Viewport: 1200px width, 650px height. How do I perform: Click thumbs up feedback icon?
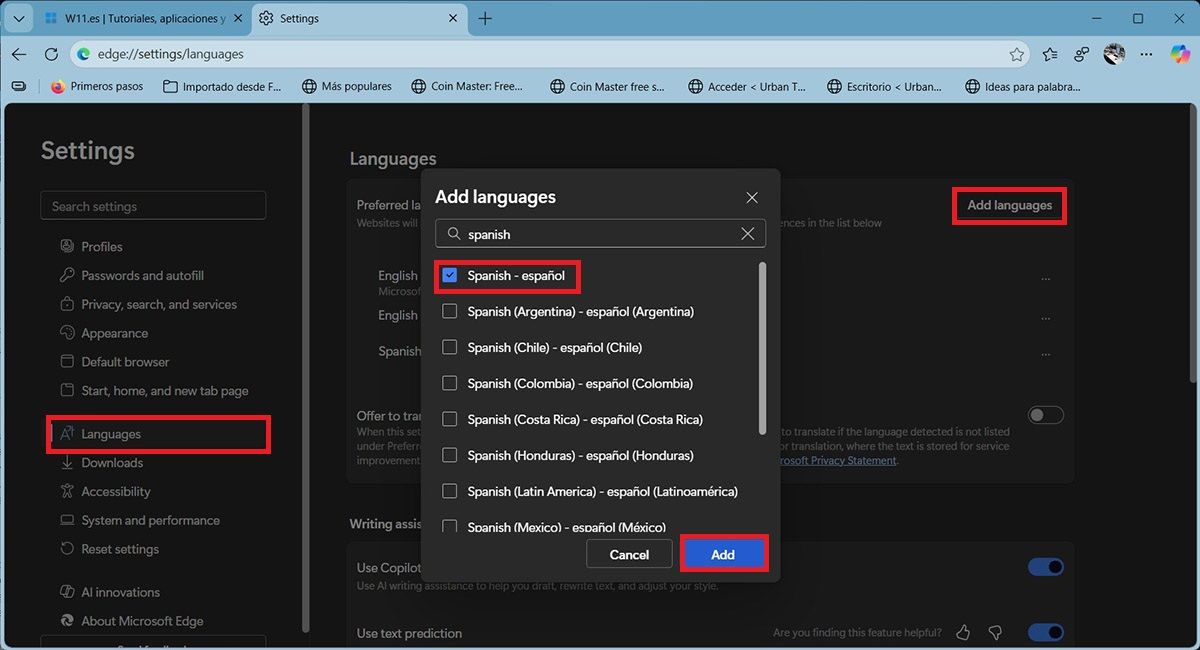tap(963, 633)
